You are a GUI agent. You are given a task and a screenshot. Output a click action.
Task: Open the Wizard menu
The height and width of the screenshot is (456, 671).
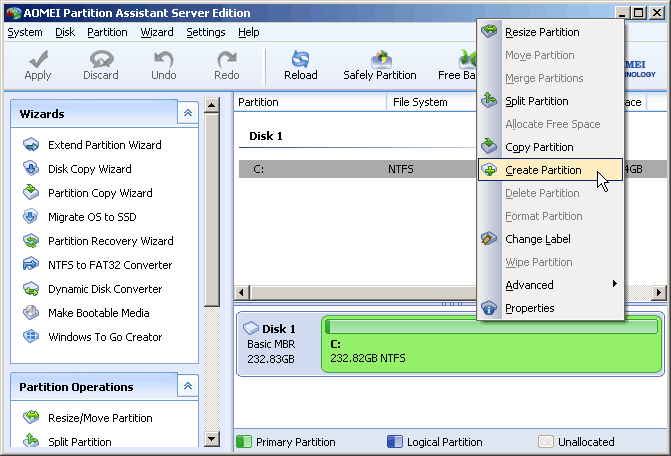pyautogui.click(x=157, y=33)
